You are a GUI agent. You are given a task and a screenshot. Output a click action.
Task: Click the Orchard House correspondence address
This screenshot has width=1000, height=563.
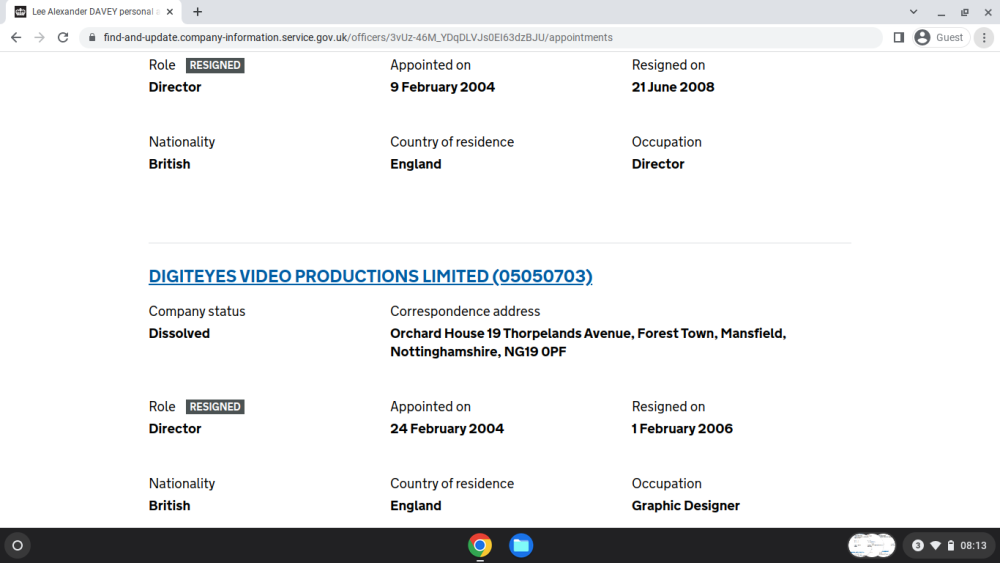click(588, 342)
